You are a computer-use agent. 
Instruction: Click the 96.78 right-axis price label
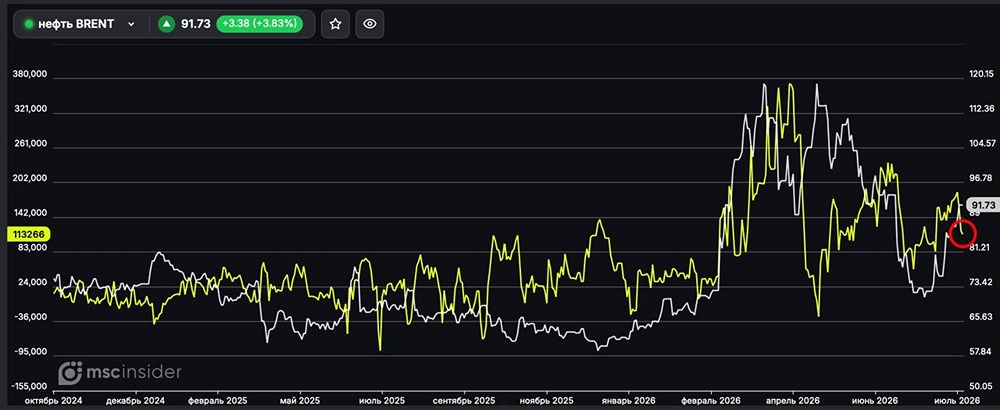pos(982,177)
